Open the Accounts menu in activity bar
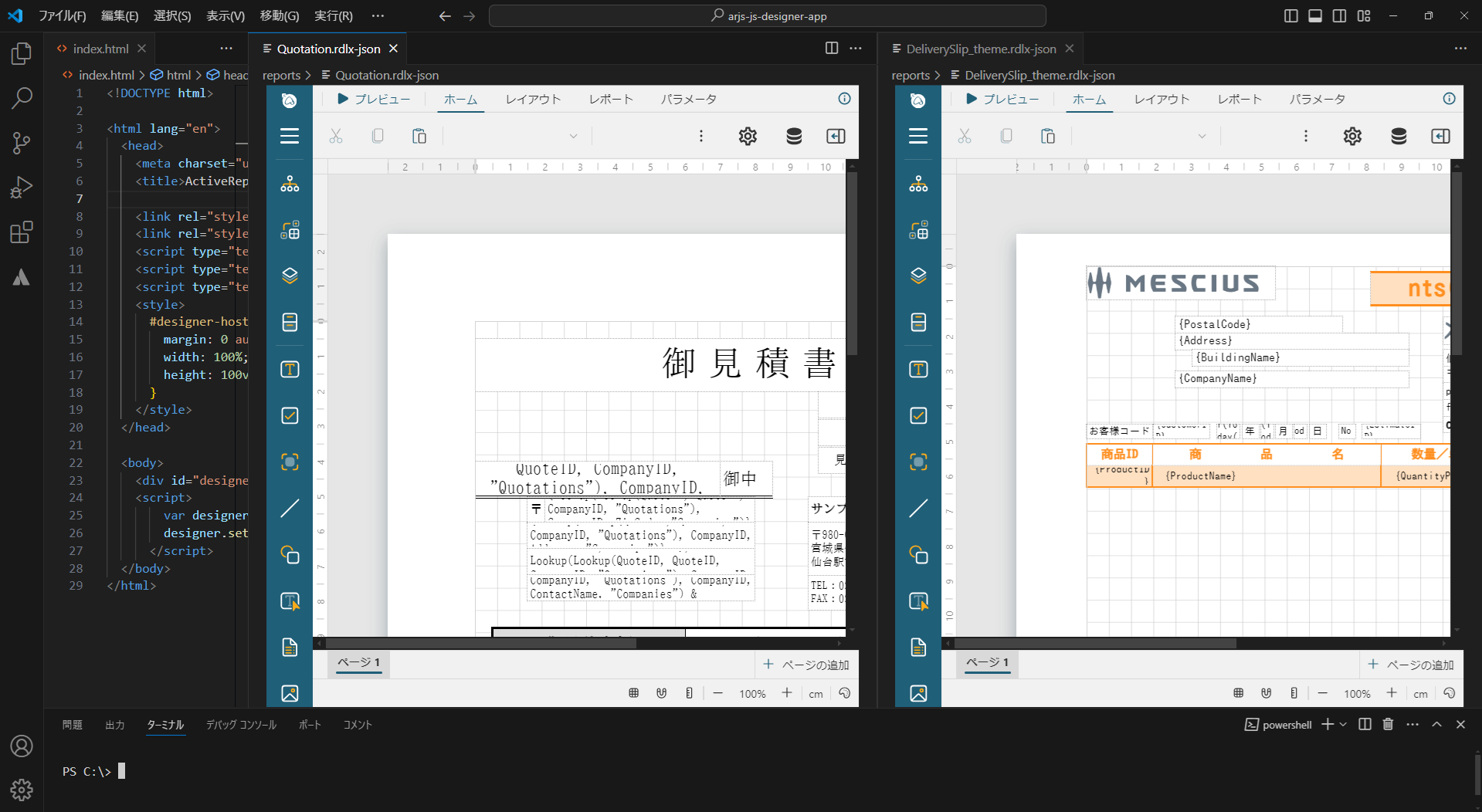 pos(22,746)
